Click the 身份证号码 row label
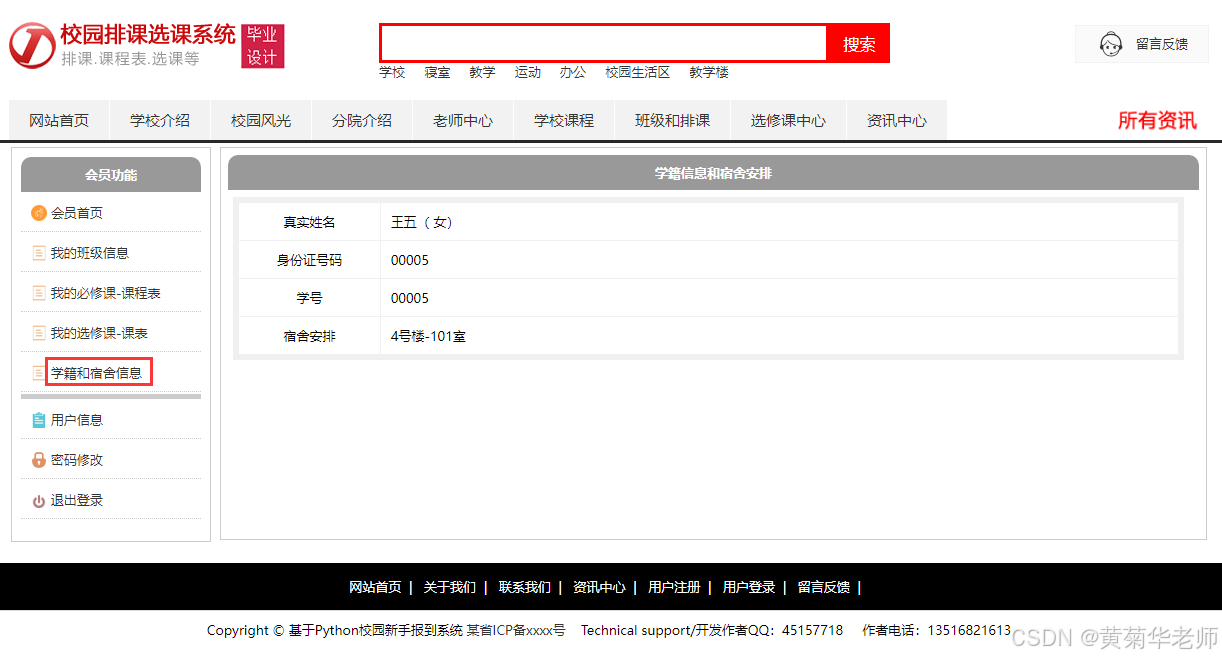The width and height of the screenshot is (1222, 657). coord(309,260)
